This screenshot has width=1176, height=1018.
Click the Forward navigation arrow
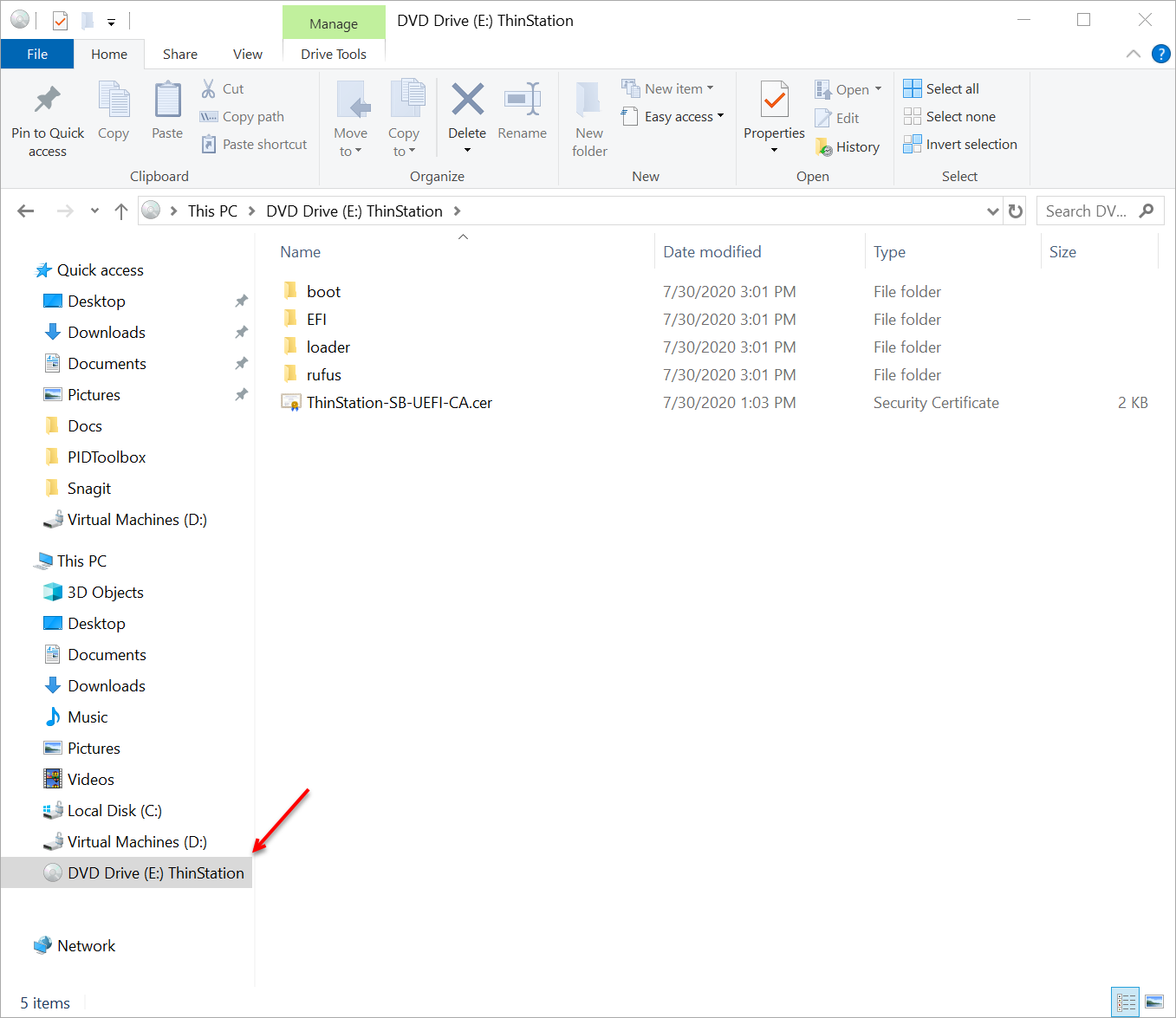(65, 211)
